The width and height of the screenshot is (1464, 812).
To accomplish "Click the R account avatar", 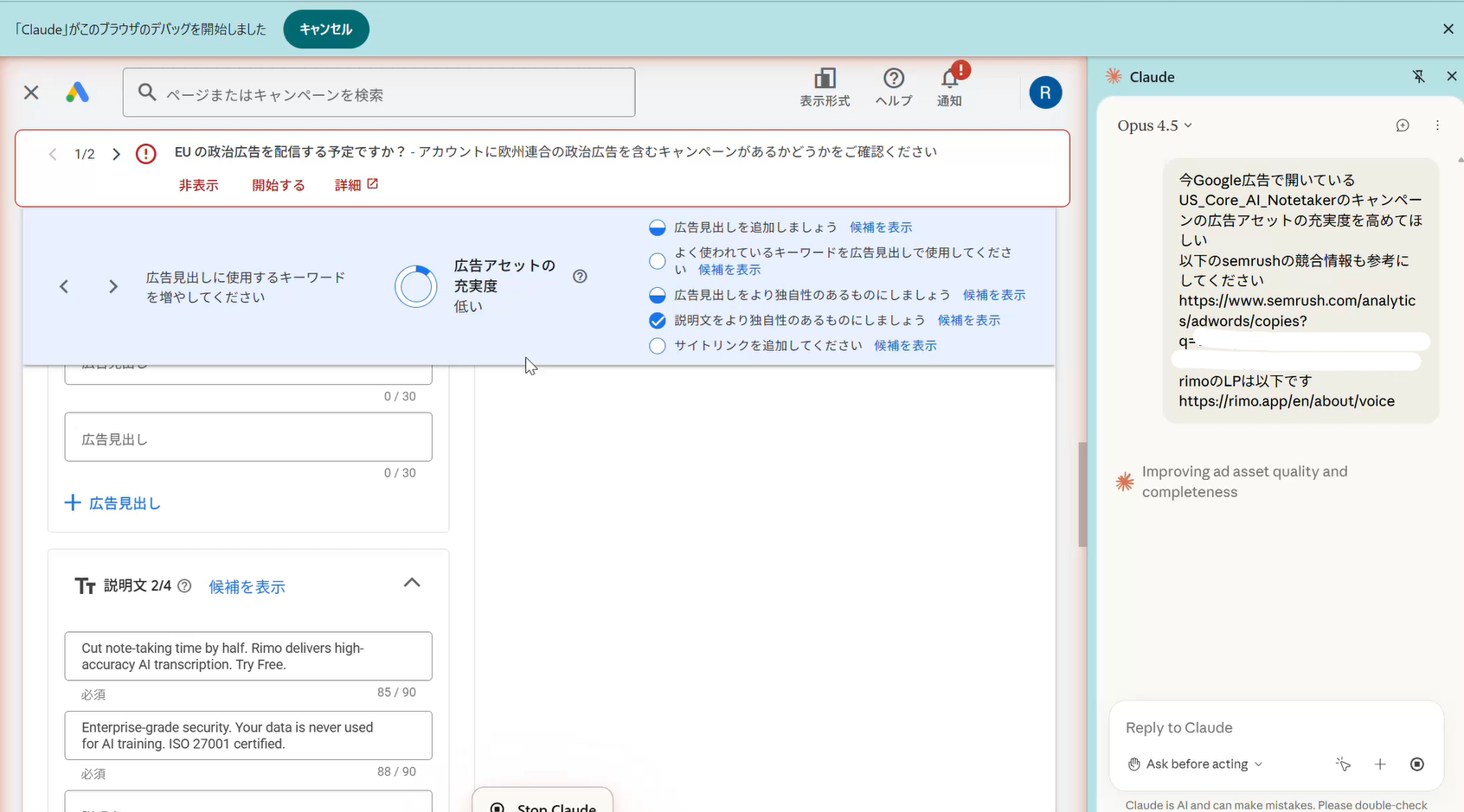I will [x=1045, y=93].
